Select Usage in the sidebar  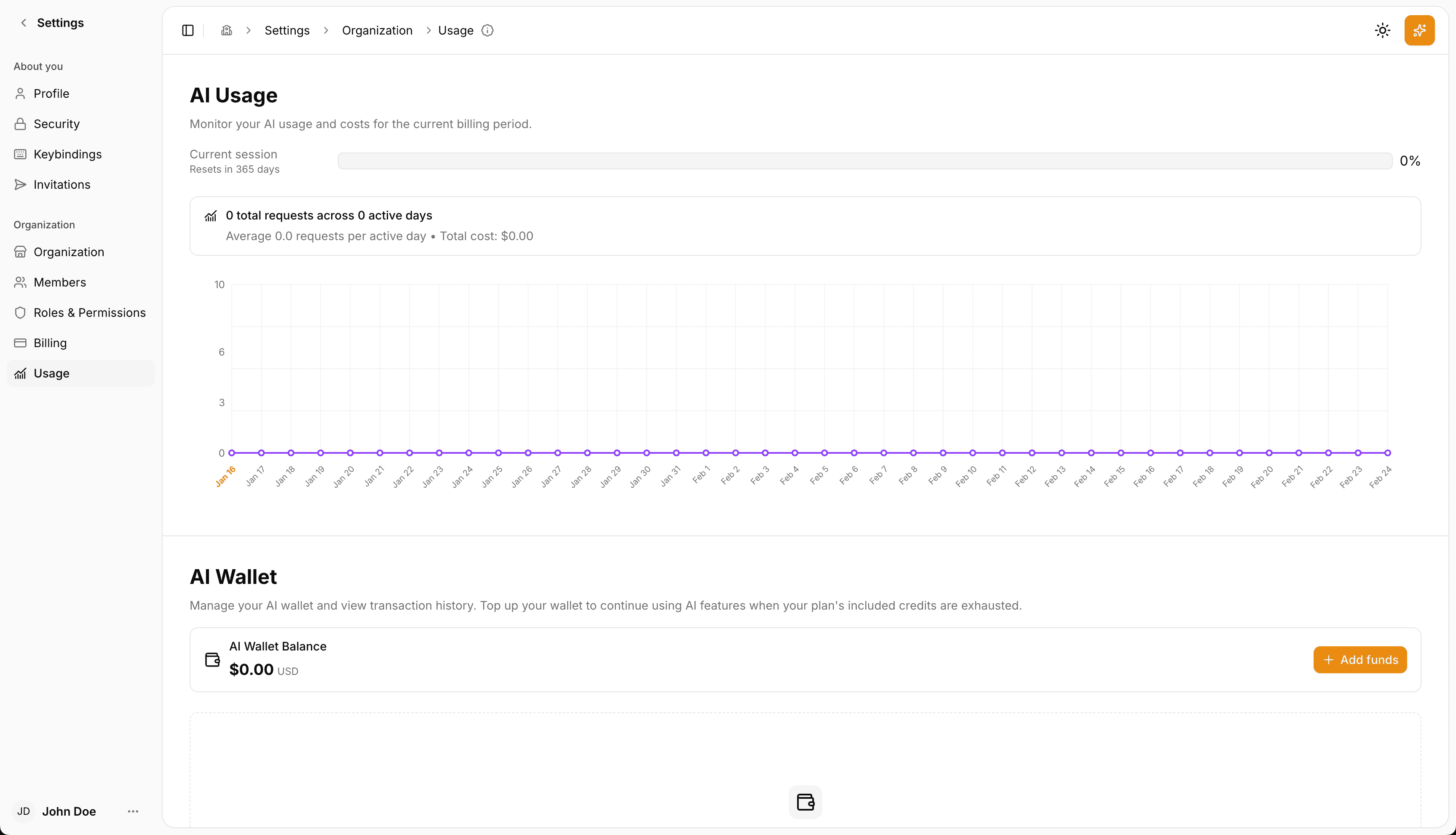point(52,373)
